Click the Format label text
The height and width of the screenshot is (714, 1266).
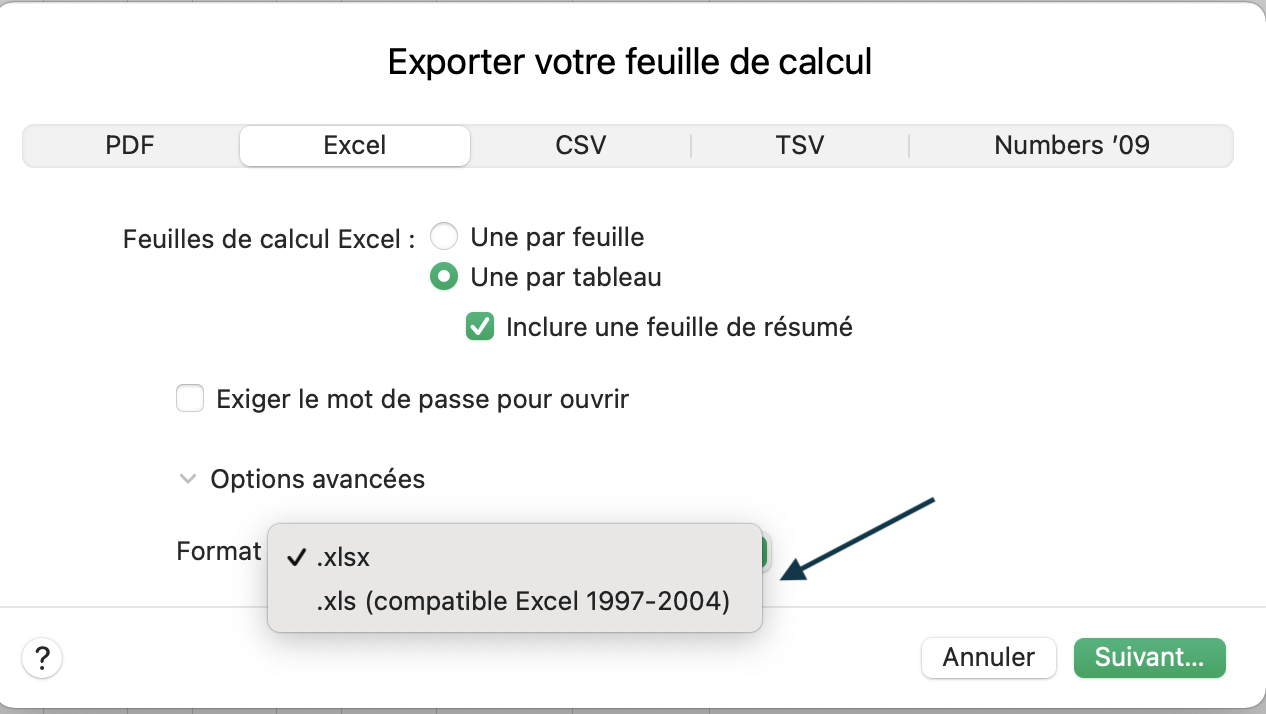click(x=218, y=551)
